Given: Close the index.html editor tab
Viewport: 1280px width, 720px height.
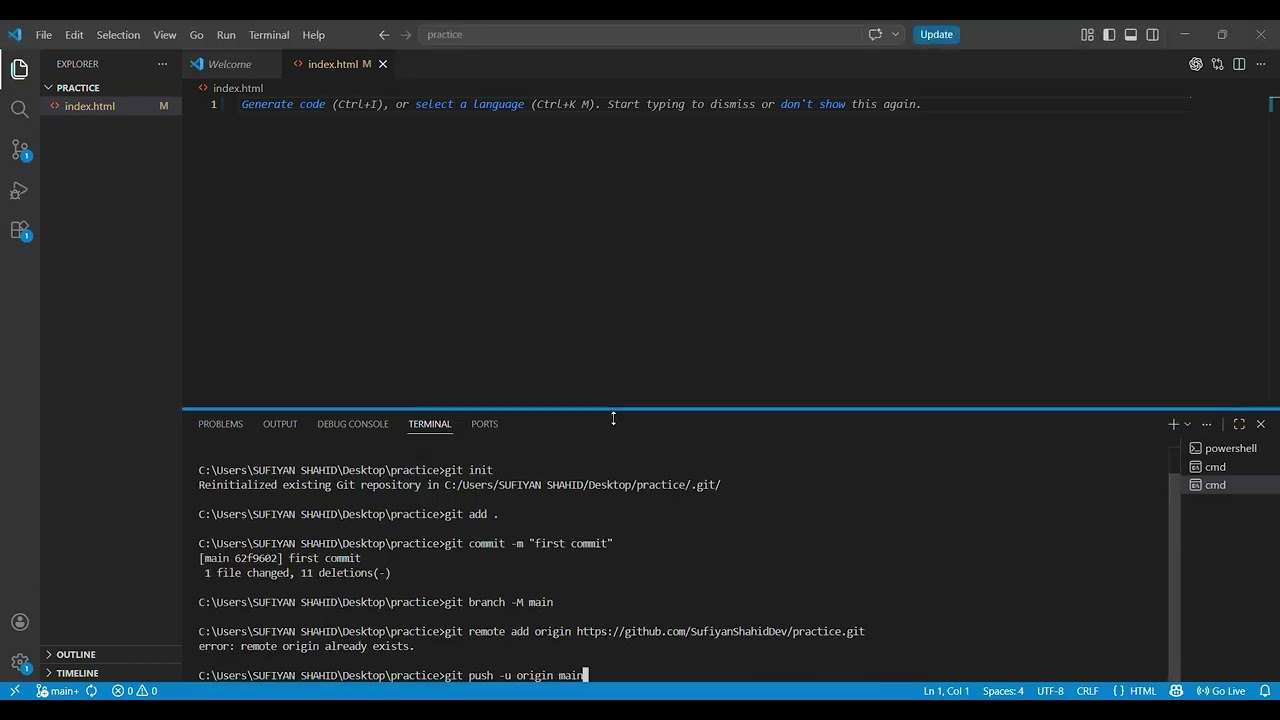Looking at the screenshot, I should coord(382,64).
